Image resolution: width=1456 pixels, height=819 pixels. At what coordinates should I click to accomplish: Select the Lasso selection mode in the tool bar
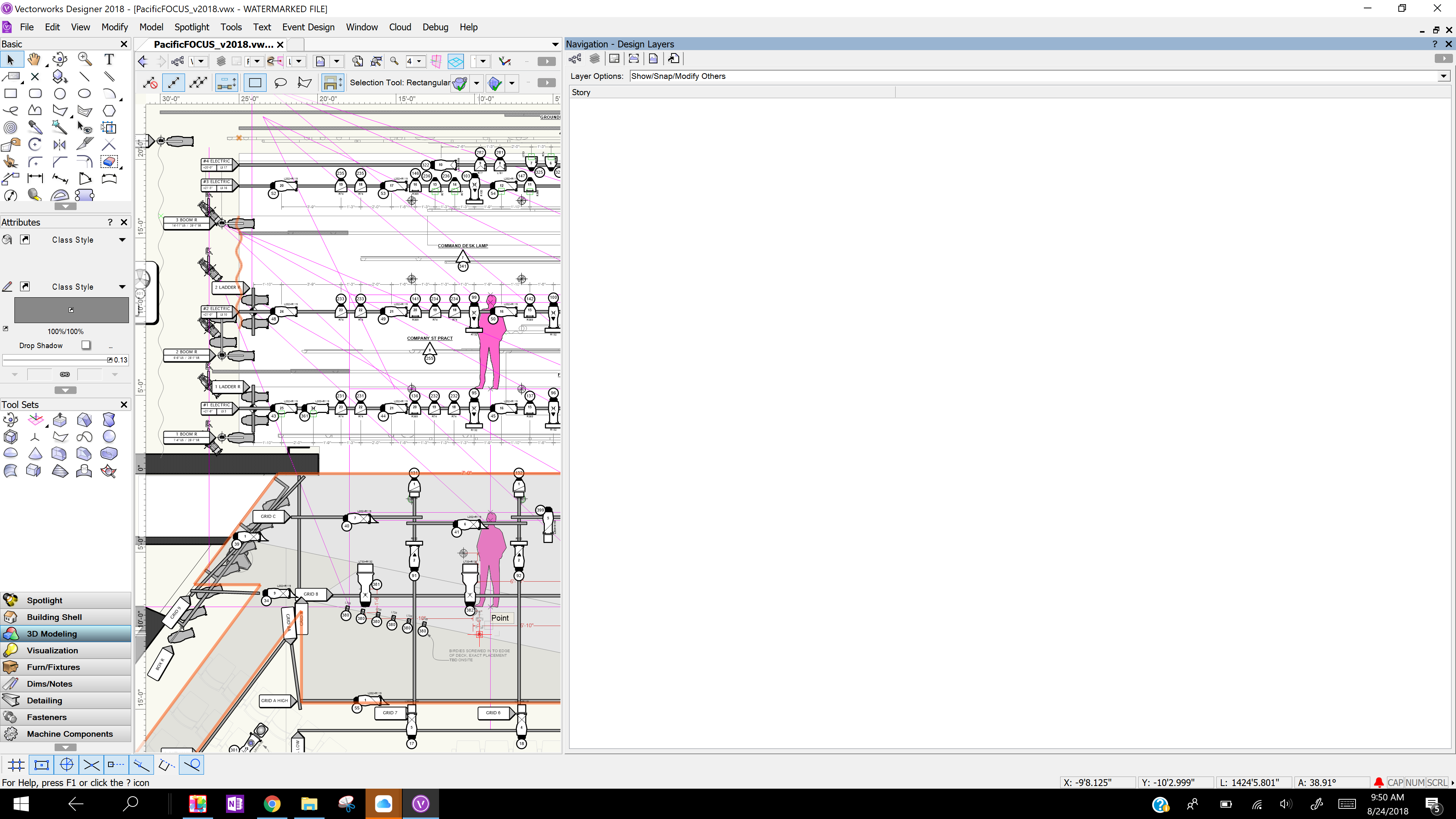[x=281, y=83]
